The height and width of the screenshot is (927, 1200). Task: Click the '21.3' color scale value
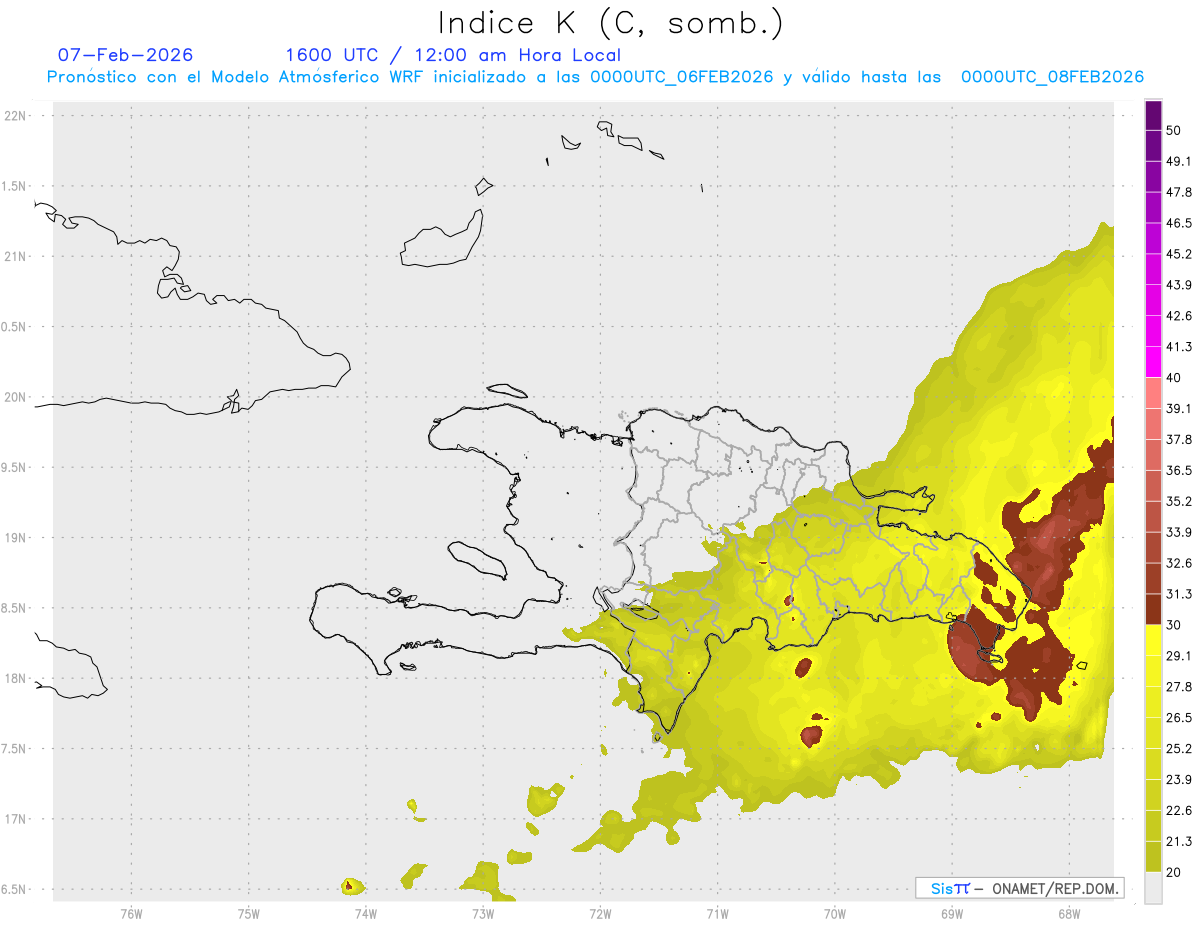(1179, 840)
